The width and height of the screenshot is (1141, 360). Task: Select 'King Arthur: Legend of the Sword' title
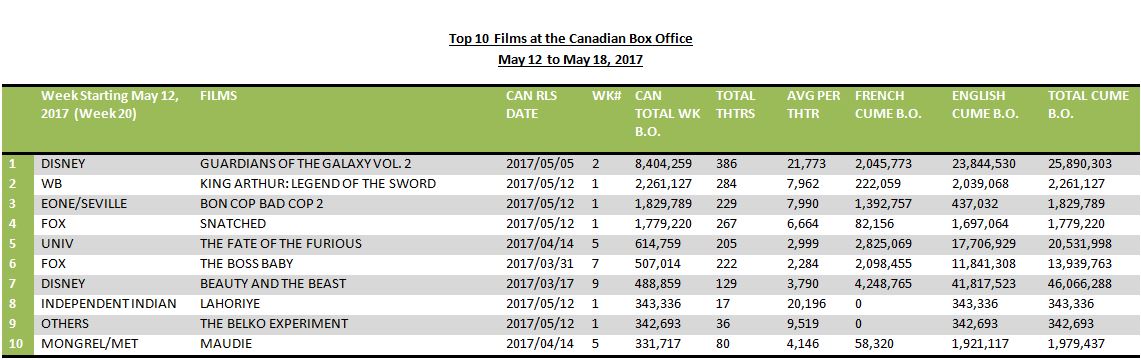(x=318, y=184)
